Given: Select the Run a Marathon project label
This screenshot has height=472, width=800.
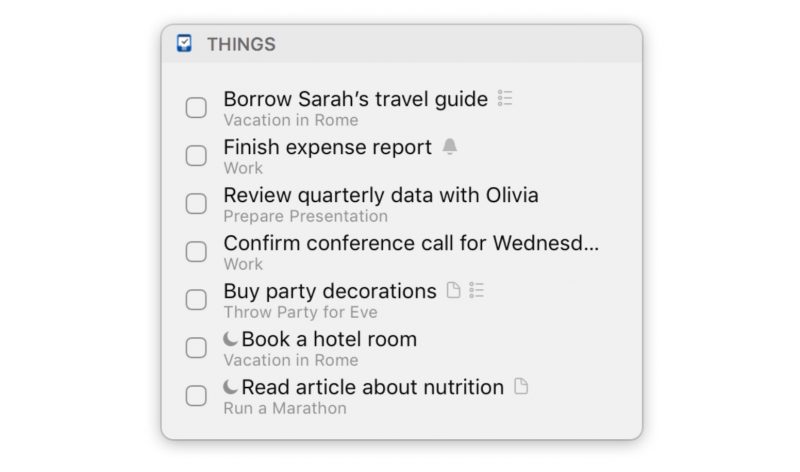Looking at the screenshot, I should tap(285, 408).
